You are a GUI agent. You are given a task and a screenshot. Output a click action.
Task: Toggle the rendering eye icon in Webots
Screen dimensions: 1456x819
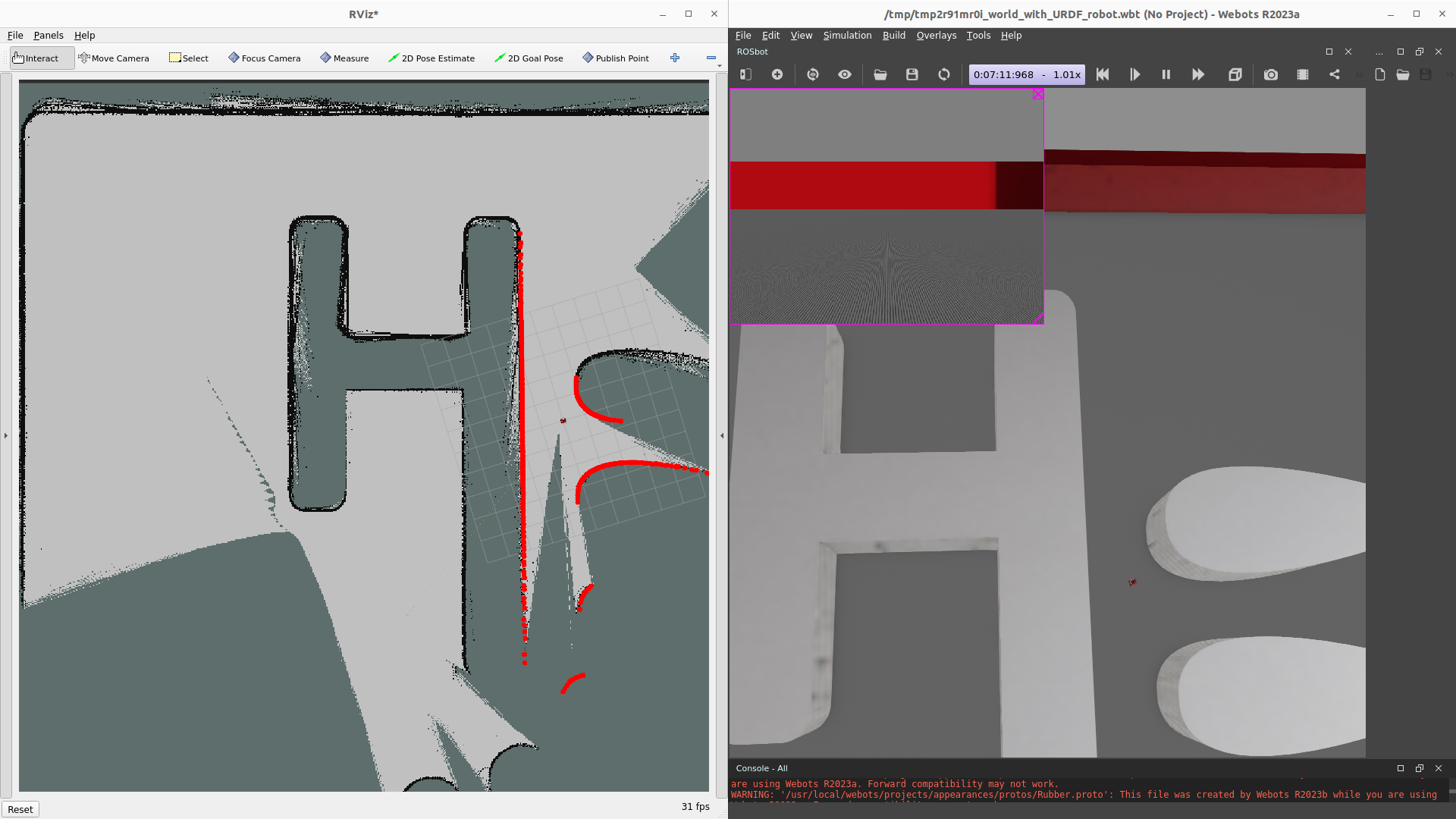click(x=844, y=74)
